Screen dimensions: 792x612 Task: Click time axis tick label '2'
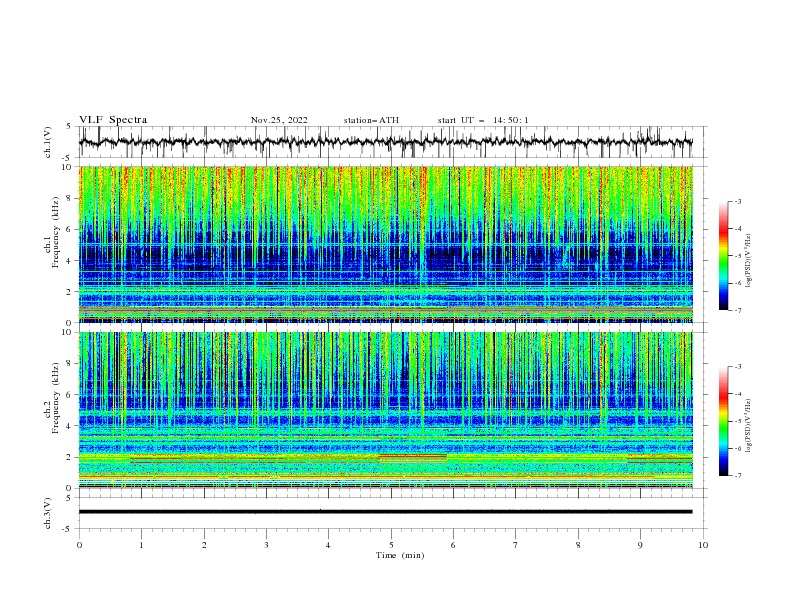(204, 545)
